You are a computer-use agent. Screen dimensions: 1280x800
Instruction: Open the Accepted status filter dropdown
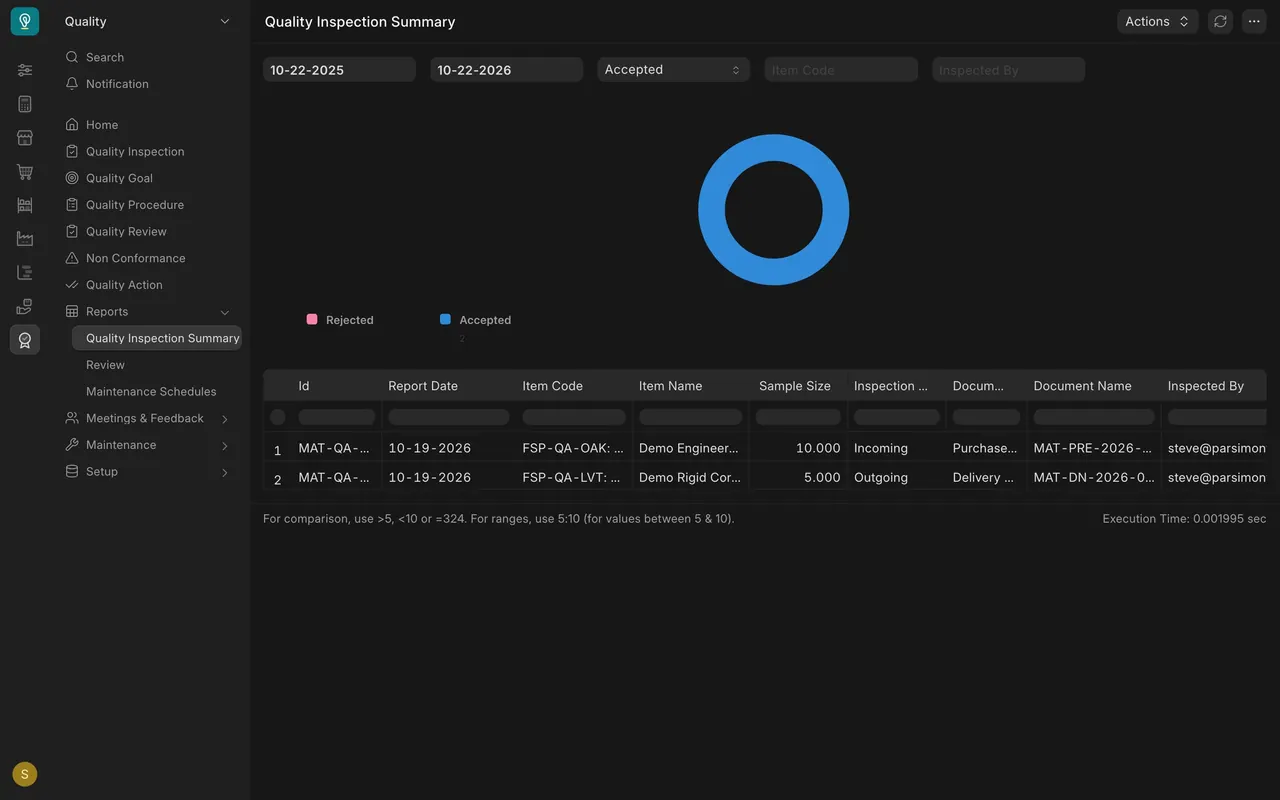pos(673,69)
